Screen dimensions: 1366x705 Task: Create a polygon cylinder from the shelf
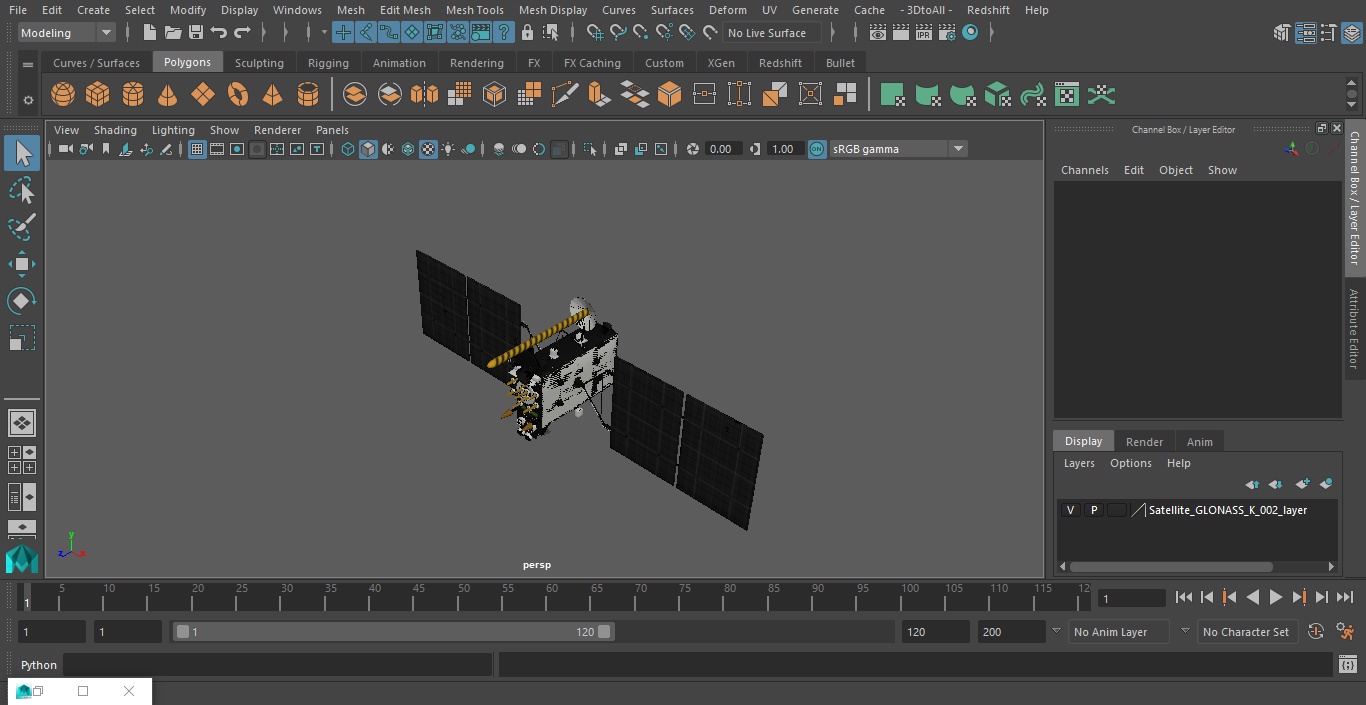(x=133, y=95)
